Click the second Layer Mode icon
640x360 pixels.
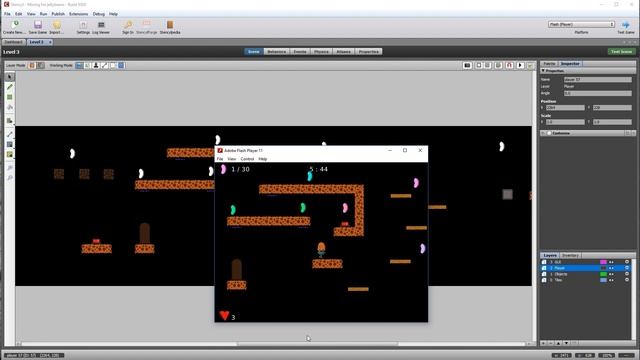[x=41, y=65]
